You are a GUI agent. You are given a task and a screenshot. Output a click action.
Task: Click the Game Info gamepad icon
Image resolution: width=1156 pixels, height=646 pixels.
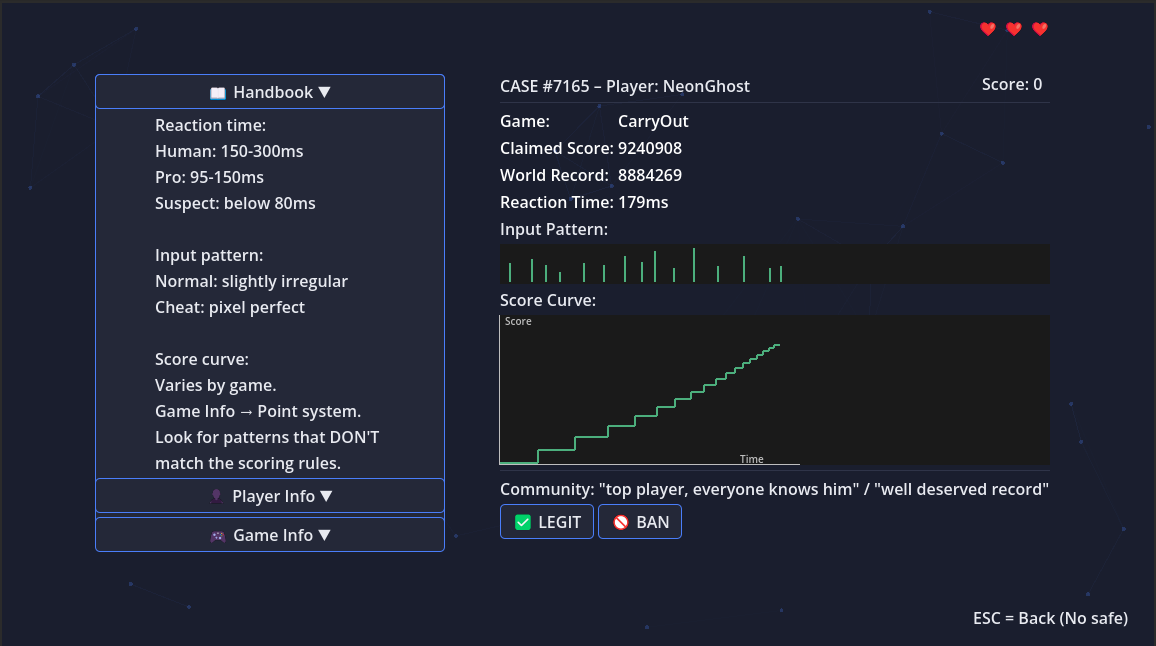(x=217, y=536)
